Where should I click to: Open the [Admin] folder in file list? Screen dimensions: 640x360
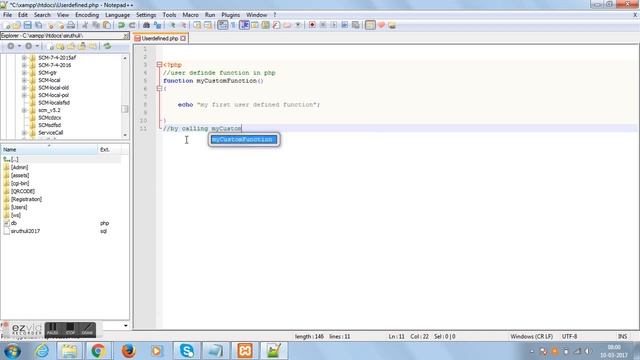[x=19, y=167]
